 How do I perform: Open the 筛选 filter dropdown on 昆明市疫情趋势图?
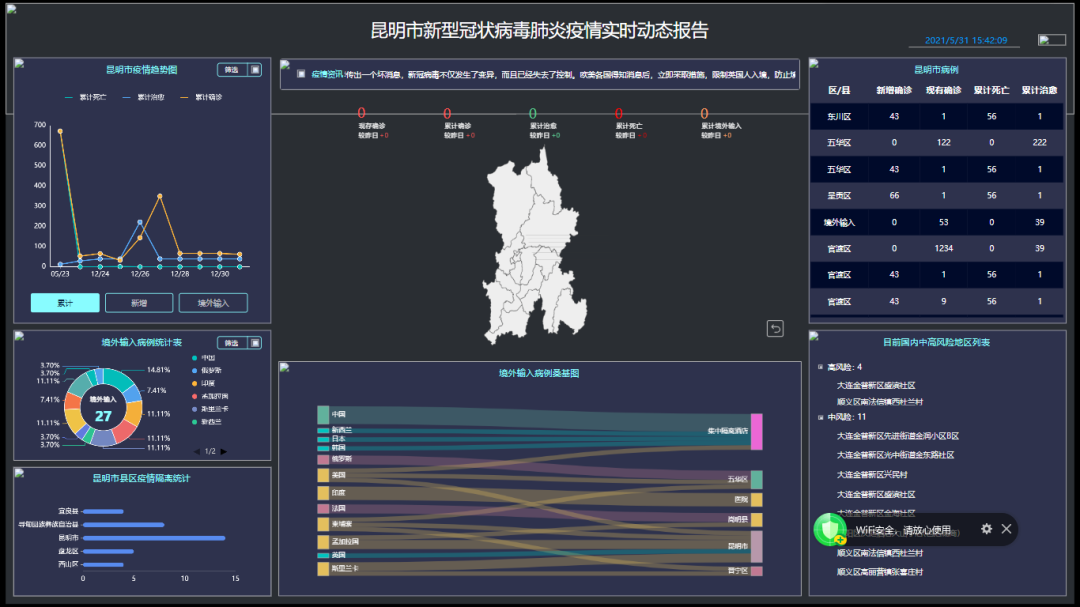tap(233, 69)
